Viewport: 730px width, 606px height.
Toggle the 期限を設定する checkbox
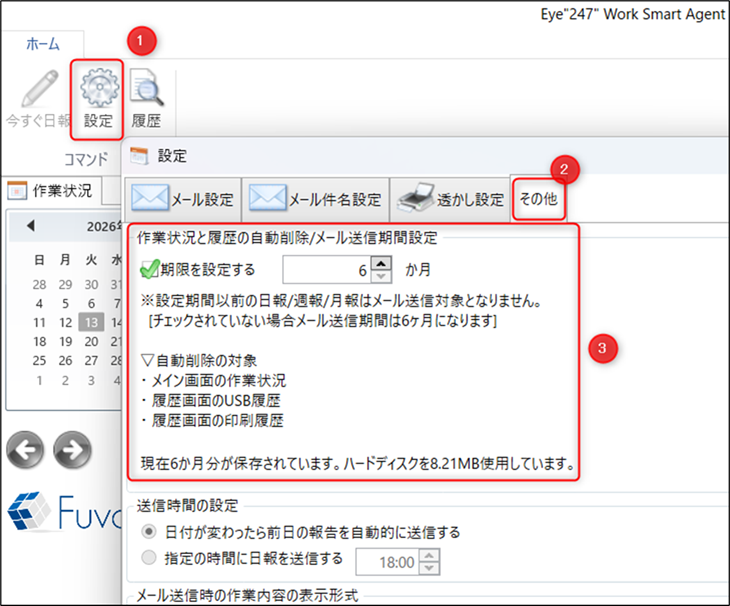pyautogui.click(x=149, y=269)
